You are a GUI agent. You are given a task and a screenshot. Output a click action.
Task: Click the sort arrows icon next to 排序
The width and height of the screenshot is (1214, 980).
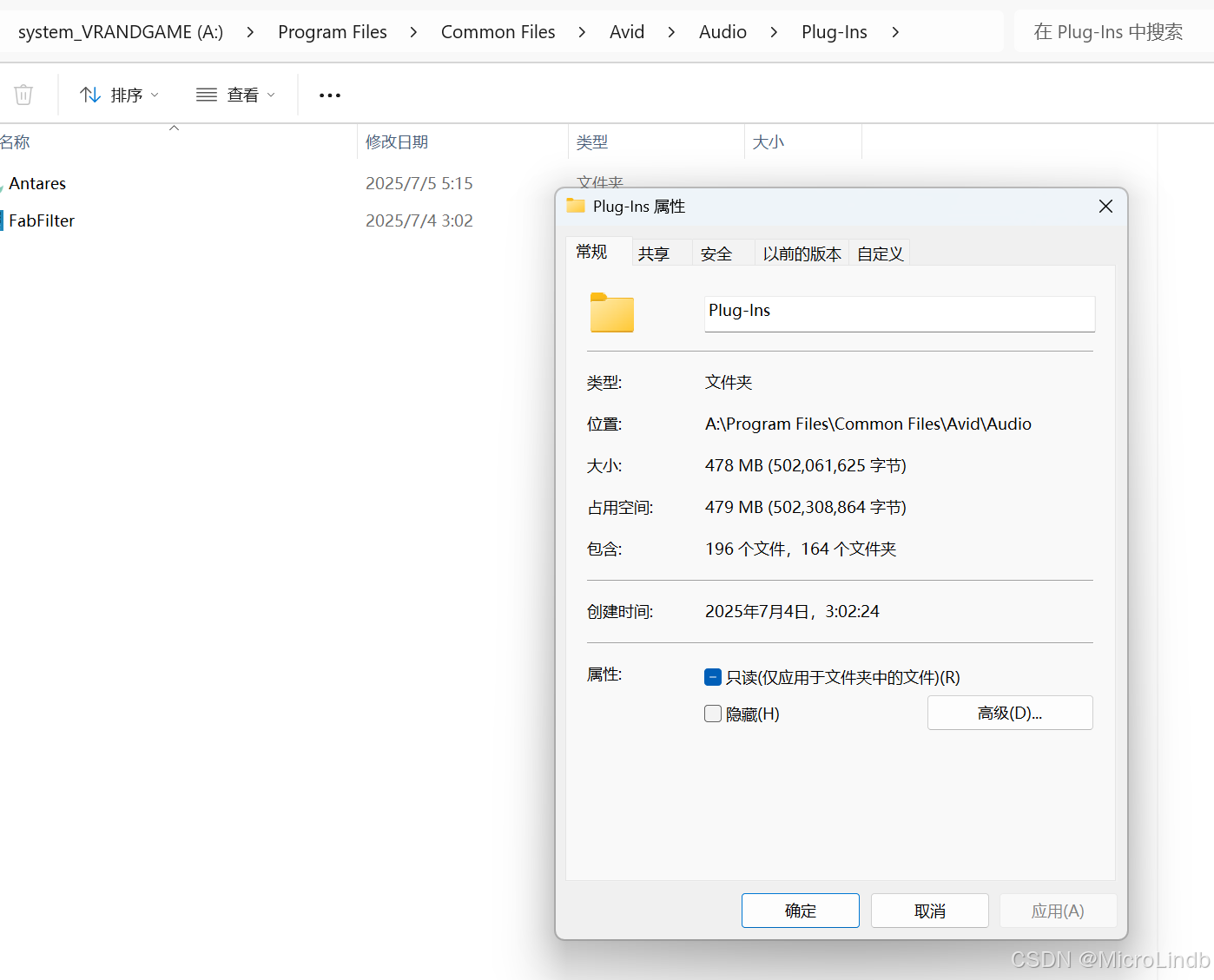tap(90, 95)
